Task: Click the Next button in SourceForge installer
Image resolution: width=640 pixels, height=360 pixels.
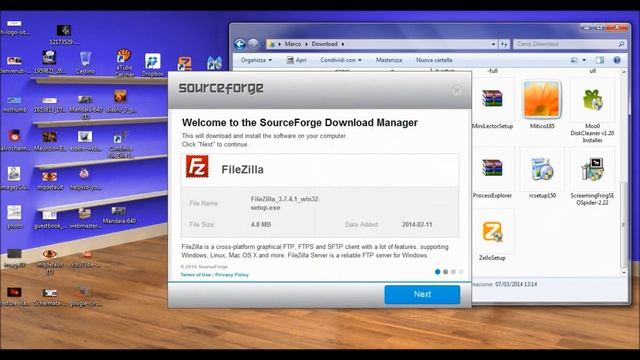Action: point(422,294)
